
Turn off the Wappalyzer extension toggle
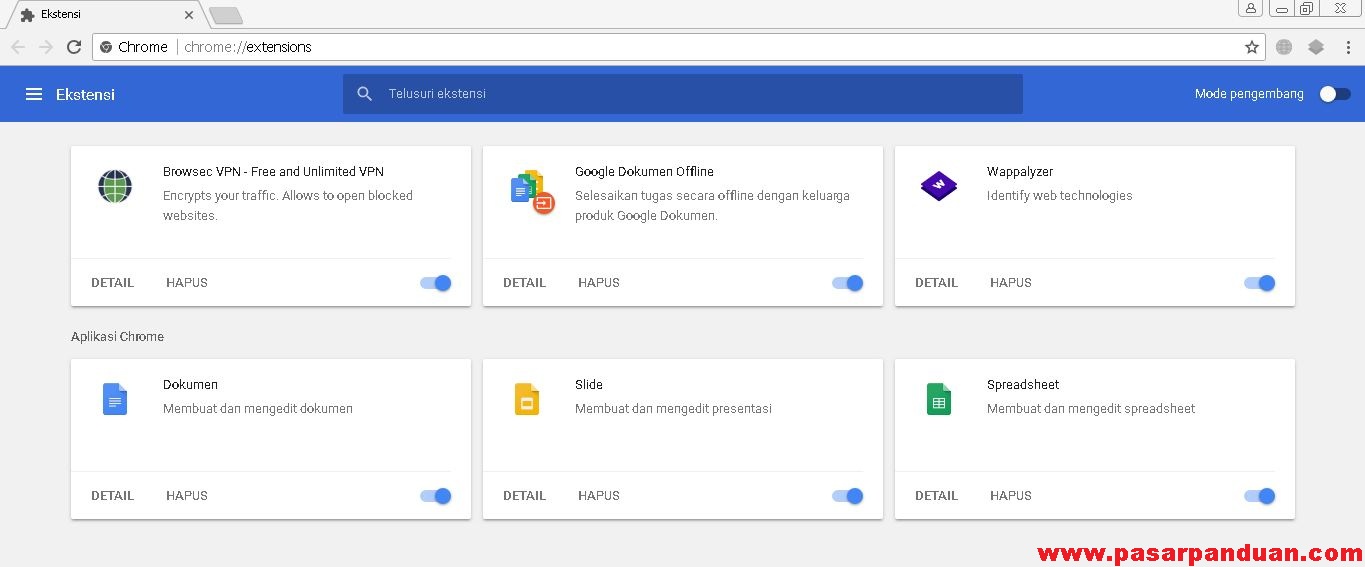(x=1260, y=283)
